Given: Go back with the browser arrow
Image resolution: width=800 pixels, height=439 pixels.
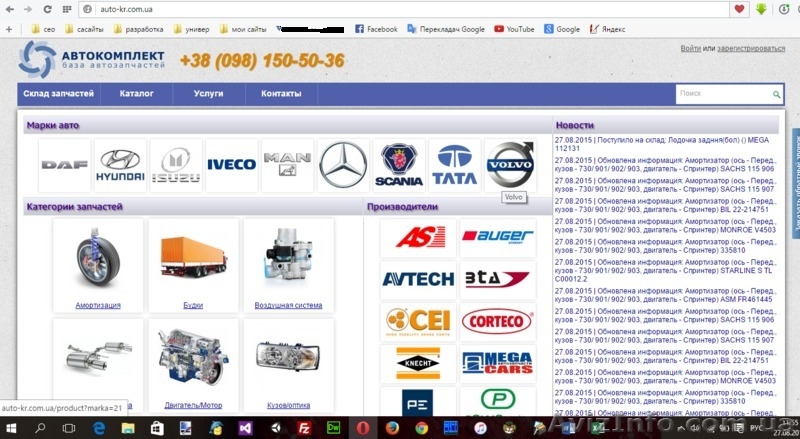Looking at the screenshot, I should (9, 9).
